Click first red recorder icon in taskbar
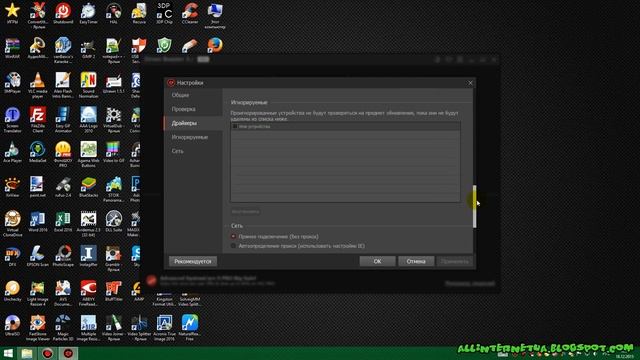The image size is (640, 360). 47,353
